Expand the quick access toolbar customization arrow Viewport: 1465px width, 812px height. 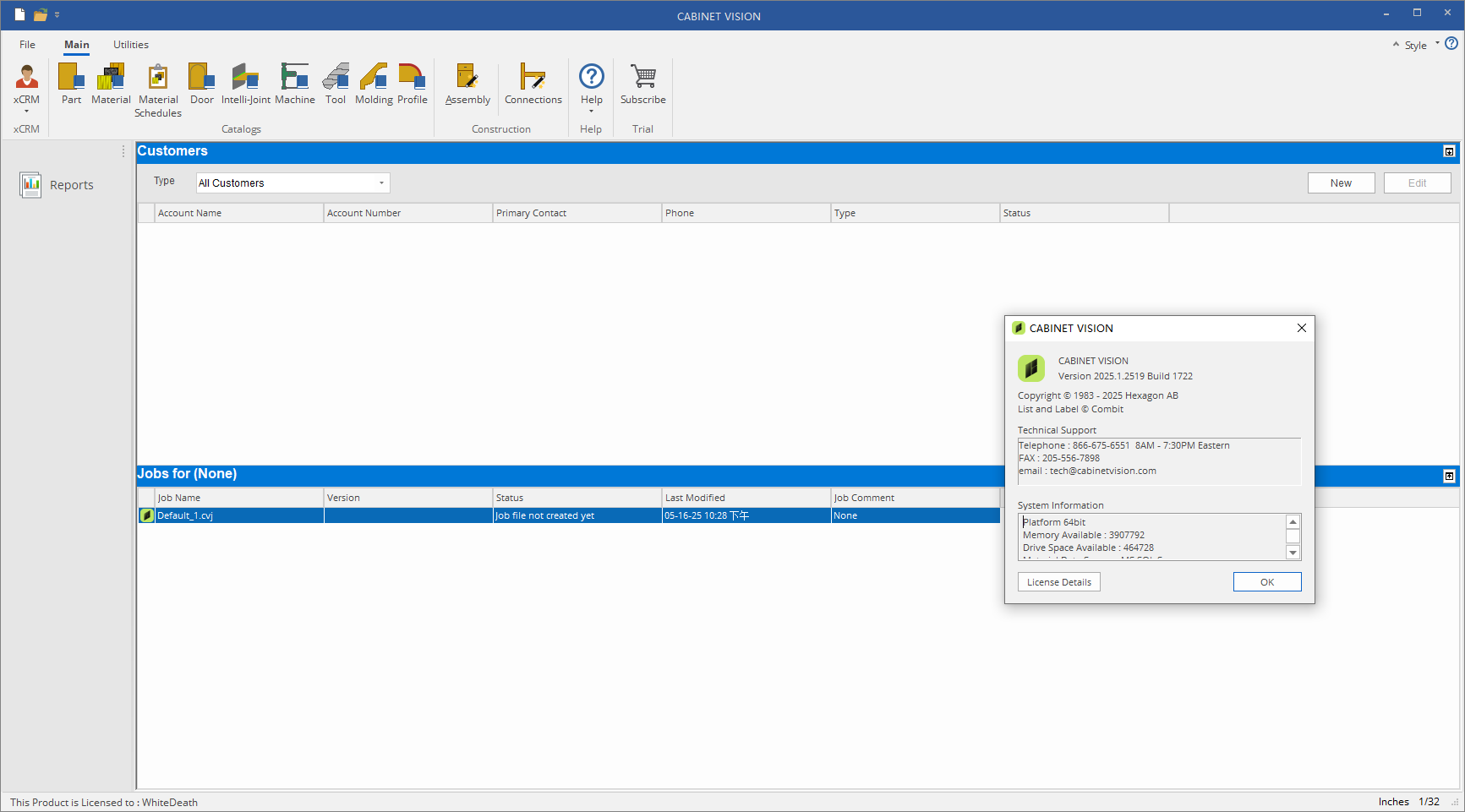pyautogui.click(x=57, y=14)
